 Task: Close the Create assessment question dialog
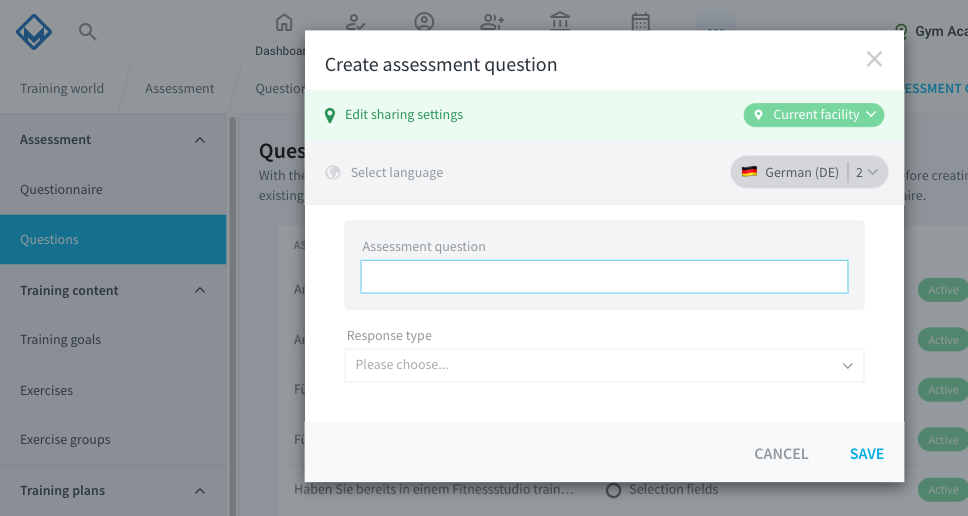[874, 59]
